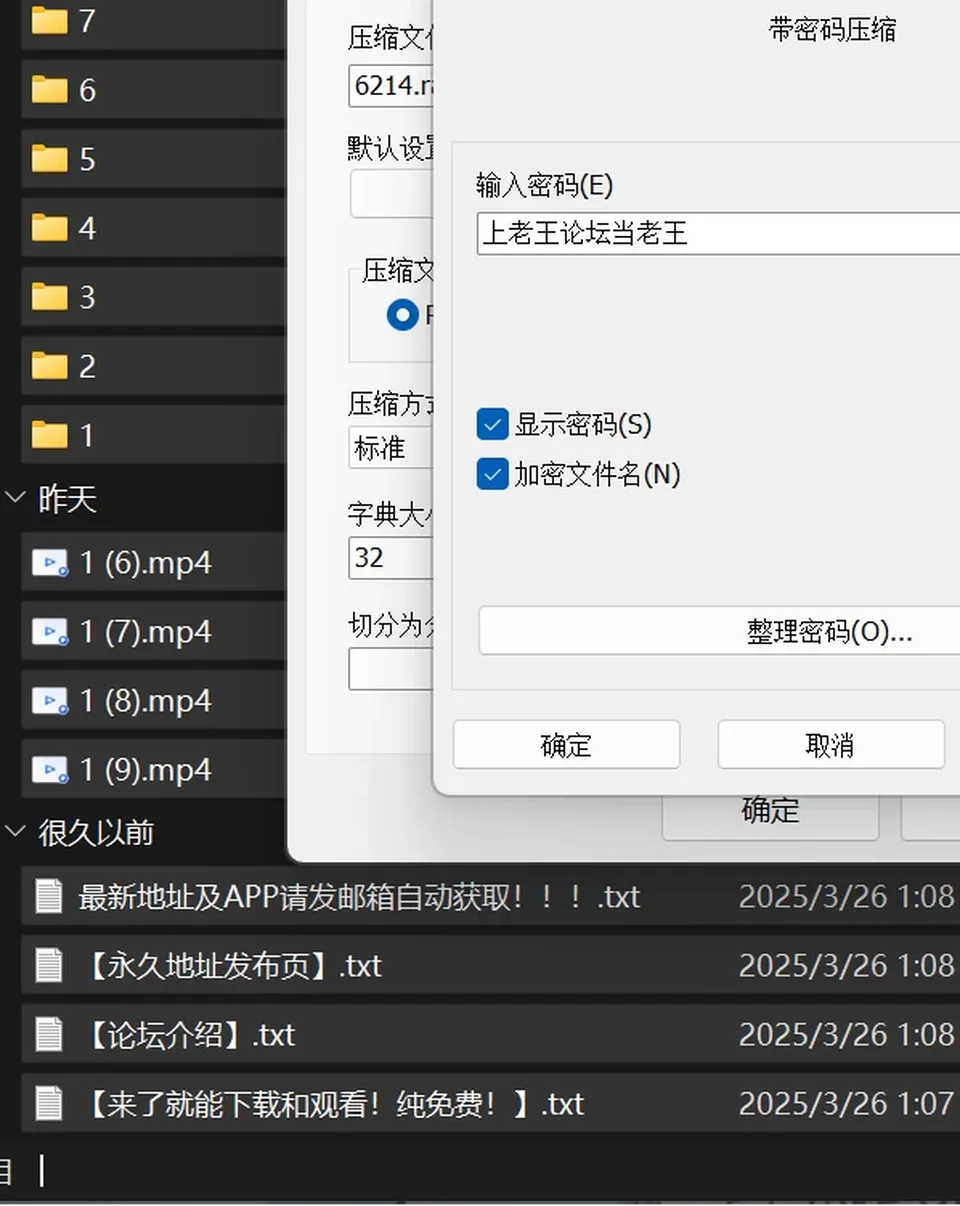960x1206 pixels.
Task: Open the 整理密码(O)... button
Action: tap(719, 631)
